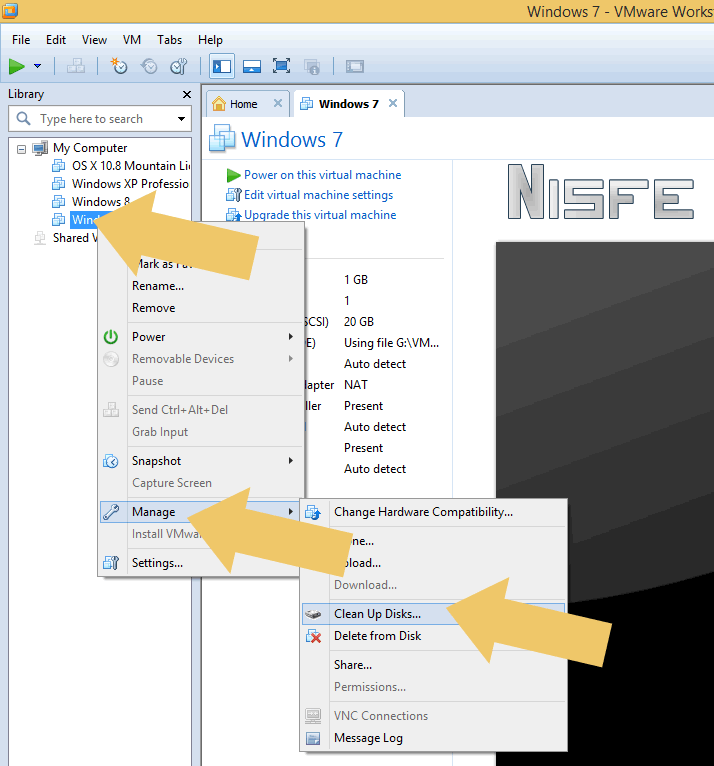714x766 pixels.
Task: Click Edit virtual machine settings link
Action: (318, 195)
